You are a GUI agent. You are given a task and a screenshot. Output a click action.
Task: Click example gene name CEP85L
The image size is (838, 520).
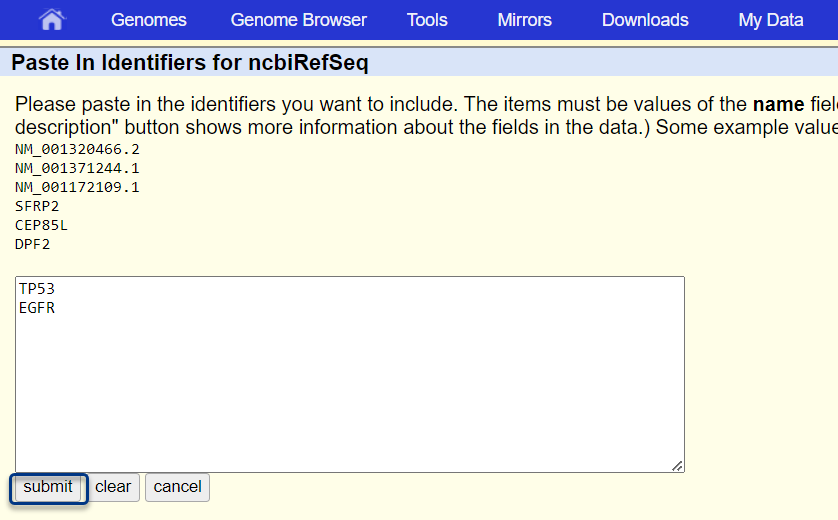click(41, 225)
